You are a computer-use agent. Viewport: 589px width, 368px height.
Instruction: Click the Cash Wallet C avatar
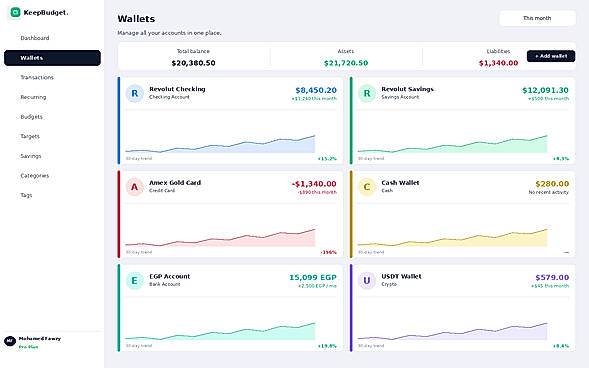pos(367,187)
